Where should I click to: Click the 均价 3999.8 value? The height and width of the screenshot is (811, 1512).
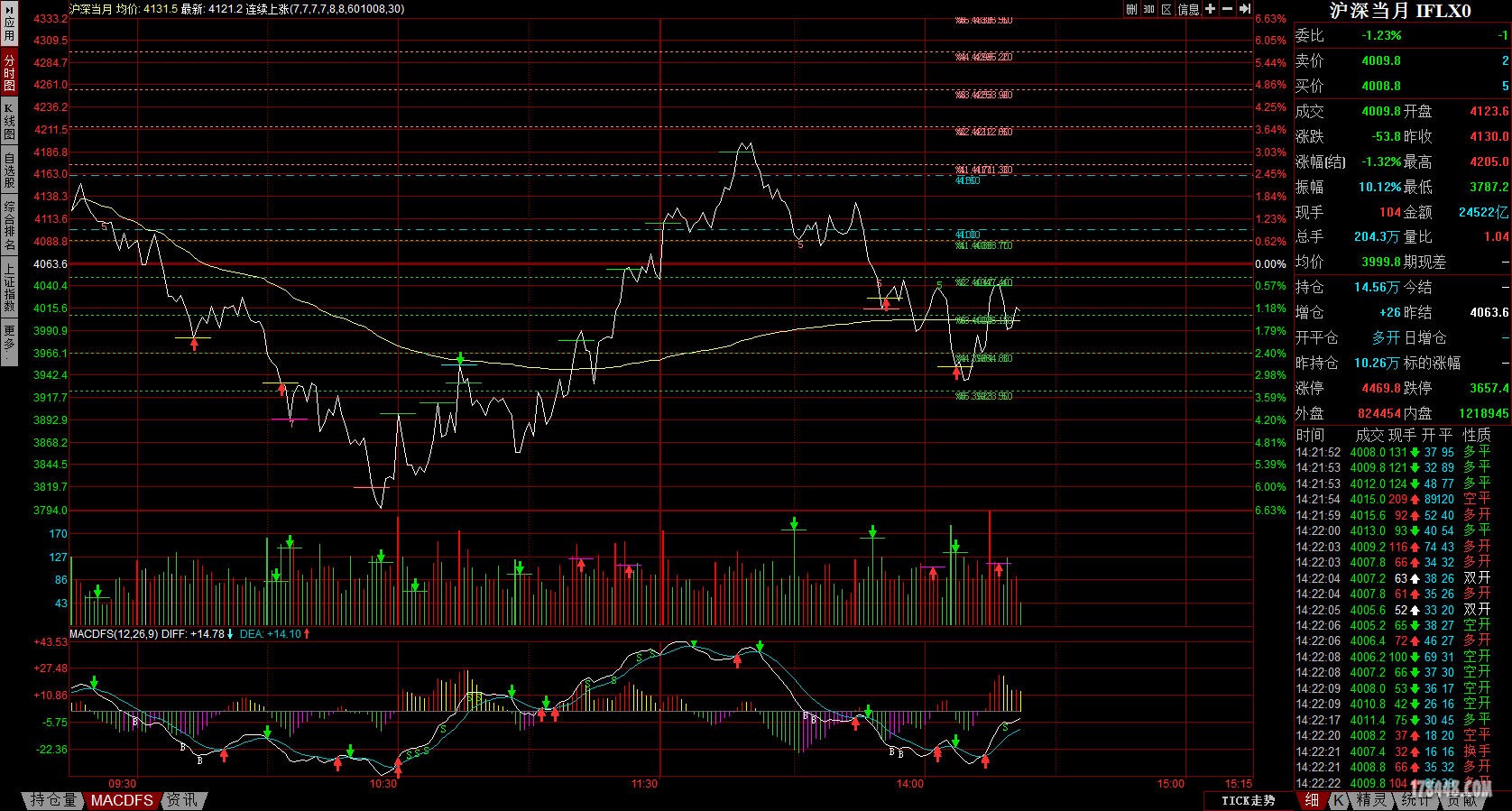click(x=1381, y=262)
